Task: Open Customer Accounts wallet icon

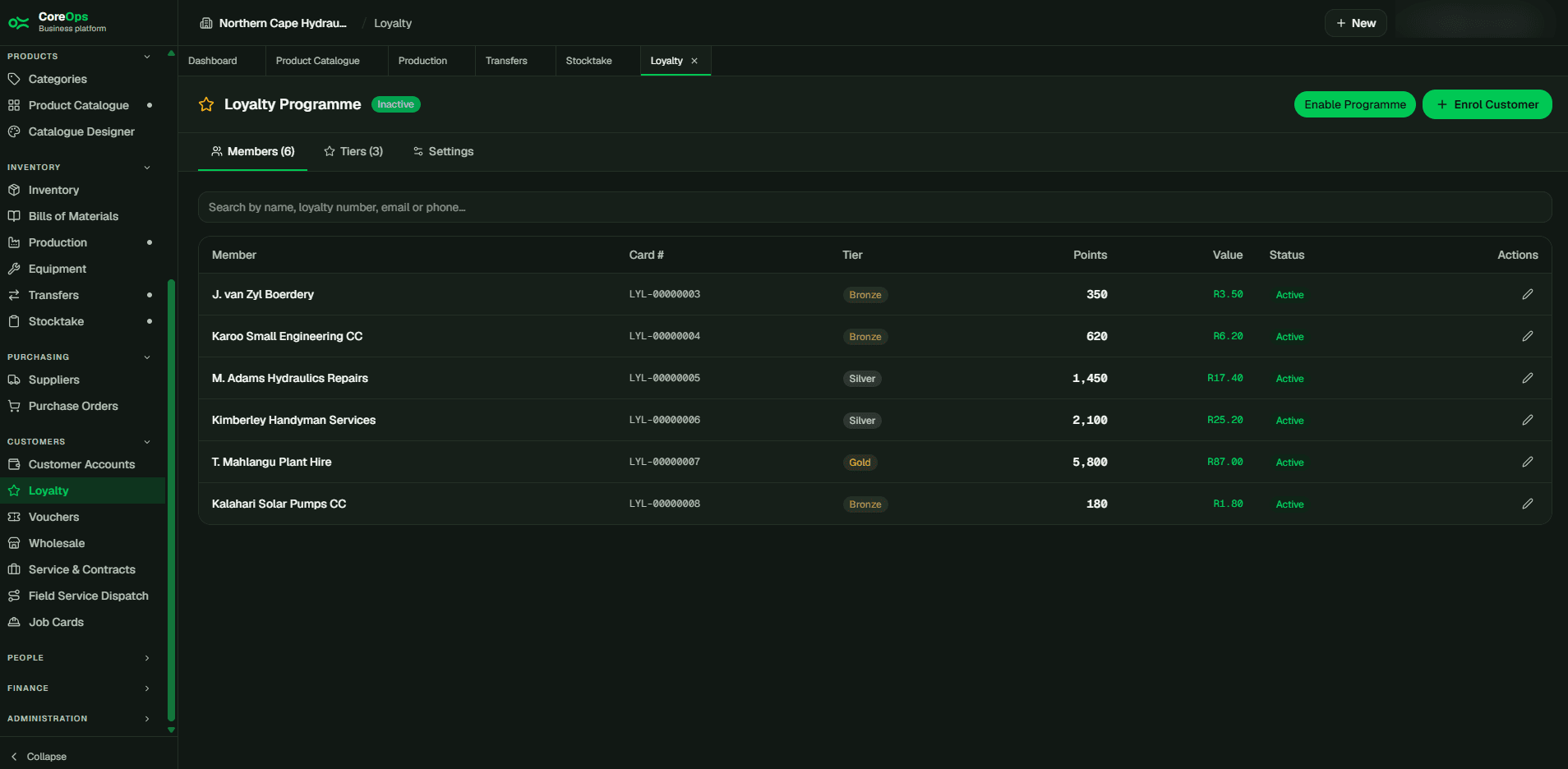Action: 14,464
